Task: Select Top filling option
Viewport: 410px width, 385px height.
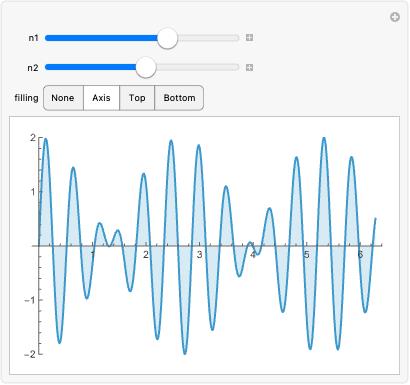Action: click(137, 98)
